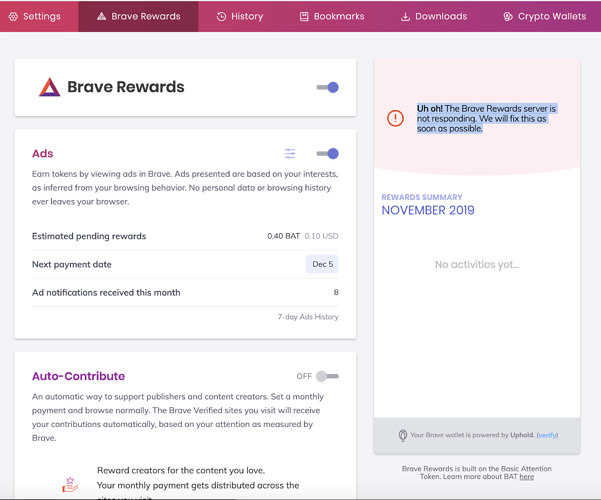
Task: Click the History clock icon
Action: coord(221,16)
